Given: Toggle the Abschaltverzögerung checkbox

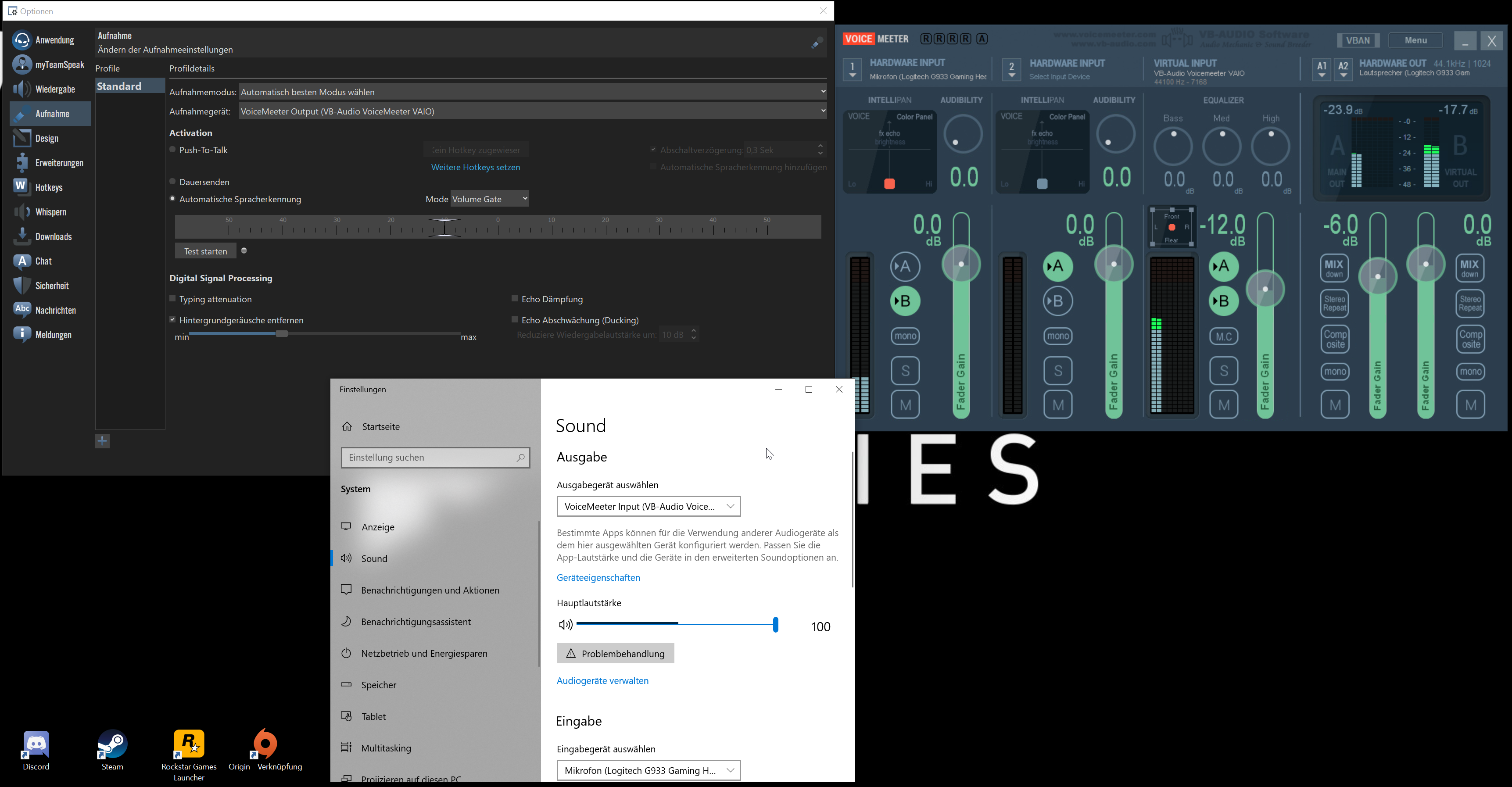Looking at the screenshot, I should (653, 150).
